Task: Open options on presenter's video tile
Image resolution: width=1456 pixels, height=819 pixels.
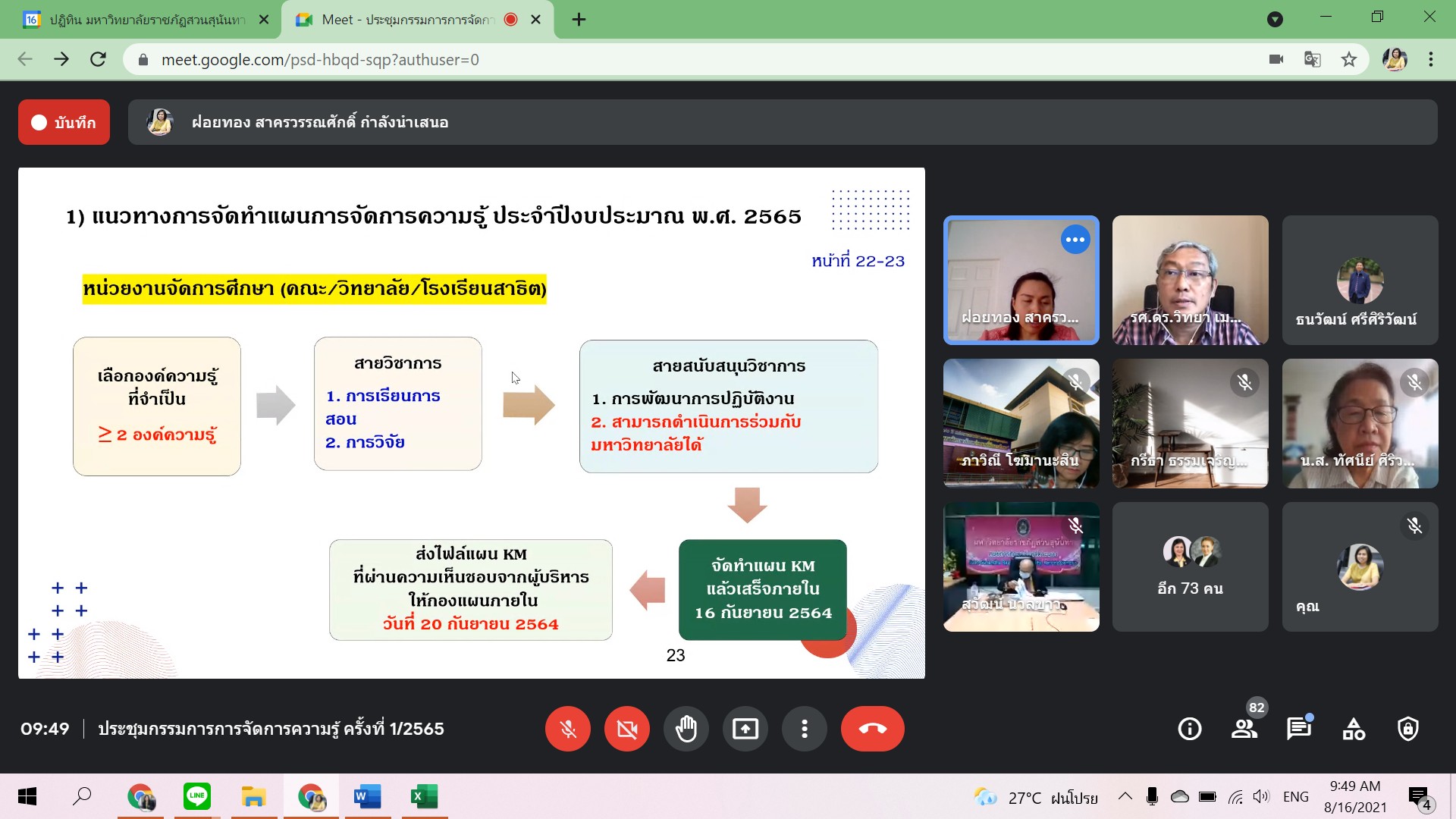Action: tap(1075, 240)
